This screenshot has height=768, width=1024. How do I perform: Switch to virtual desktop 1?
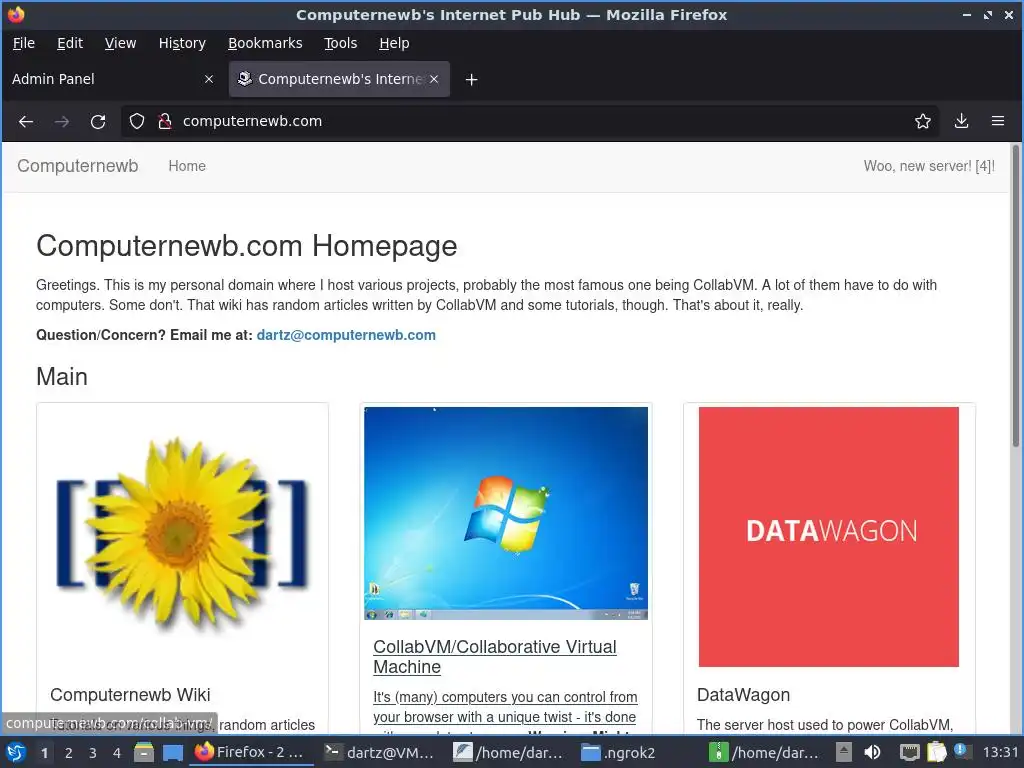click(44, 753)
